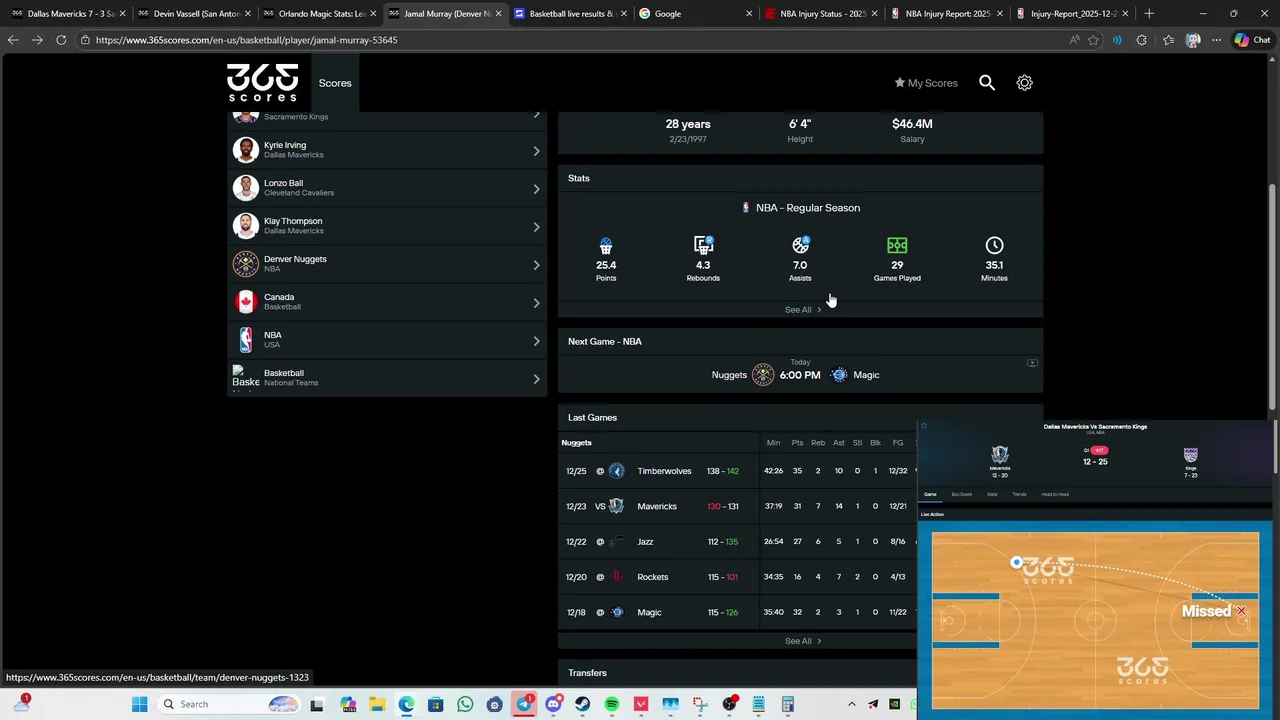Click the Nuggets header in Last Games
The height and width of the screenshot is (720, 1280).
[x=576, y=443]
